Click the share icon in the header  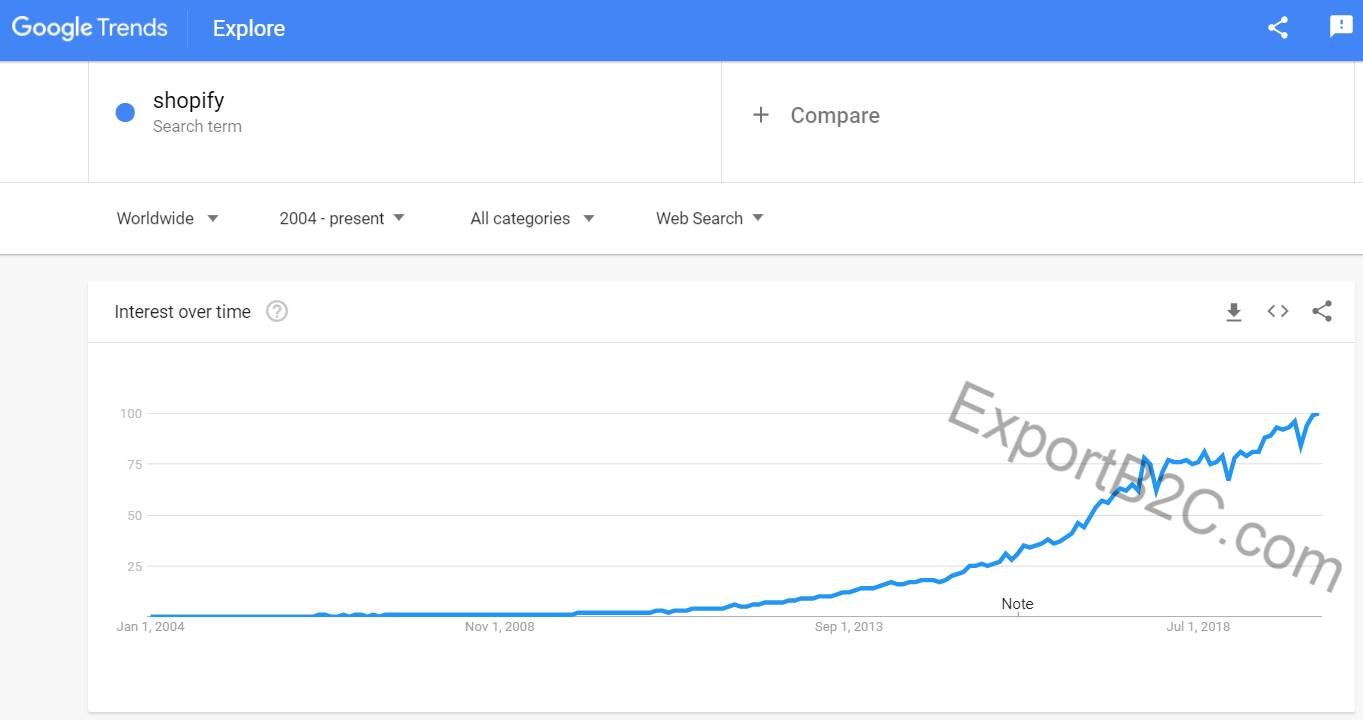(1277, 28)
